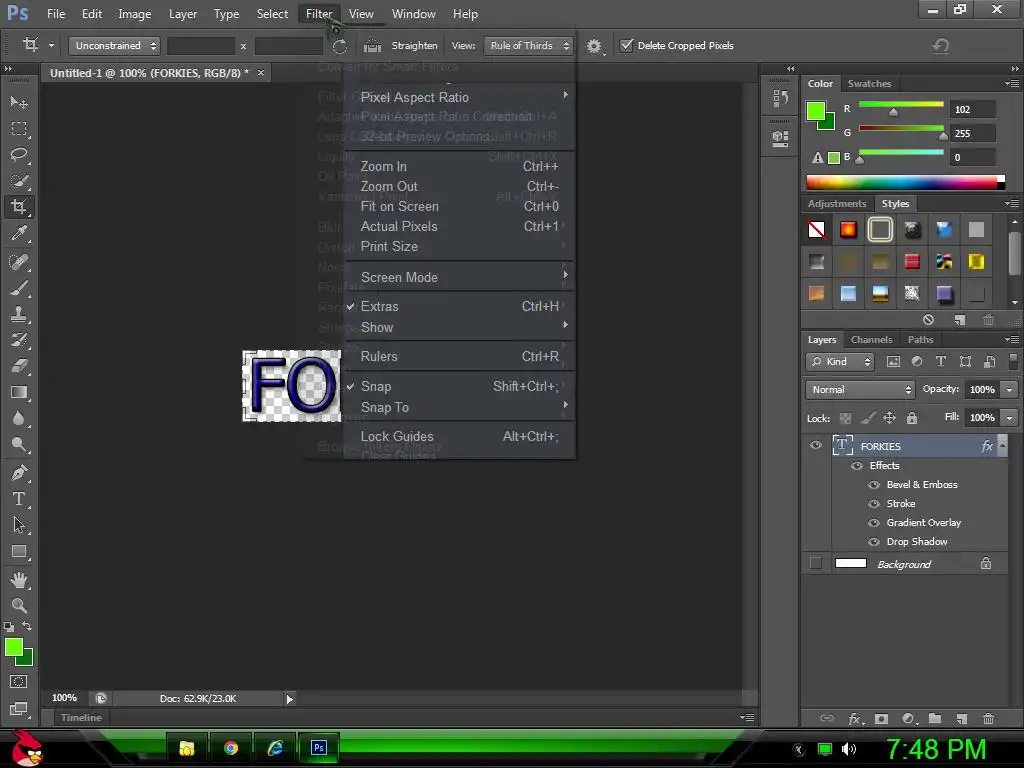
Task: Collapse FORKIES layer effects list arrow
Action: (1002, 445)
